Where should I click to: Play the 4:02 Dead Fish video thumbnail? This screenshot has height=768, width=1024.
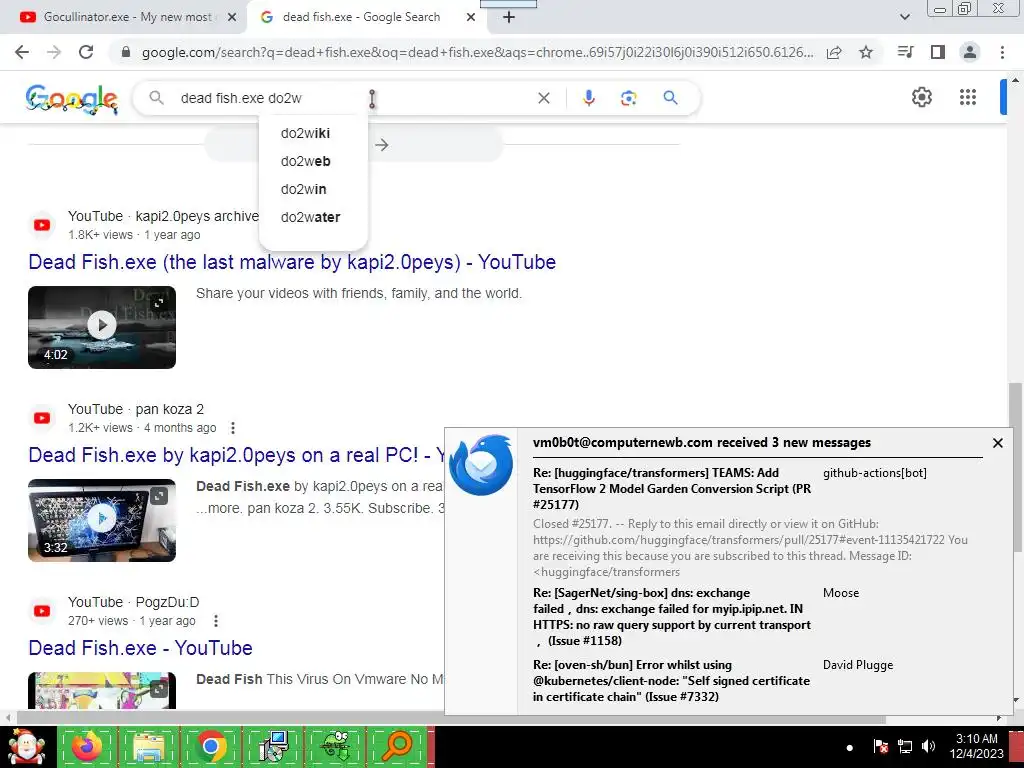[x=102, y=327]
